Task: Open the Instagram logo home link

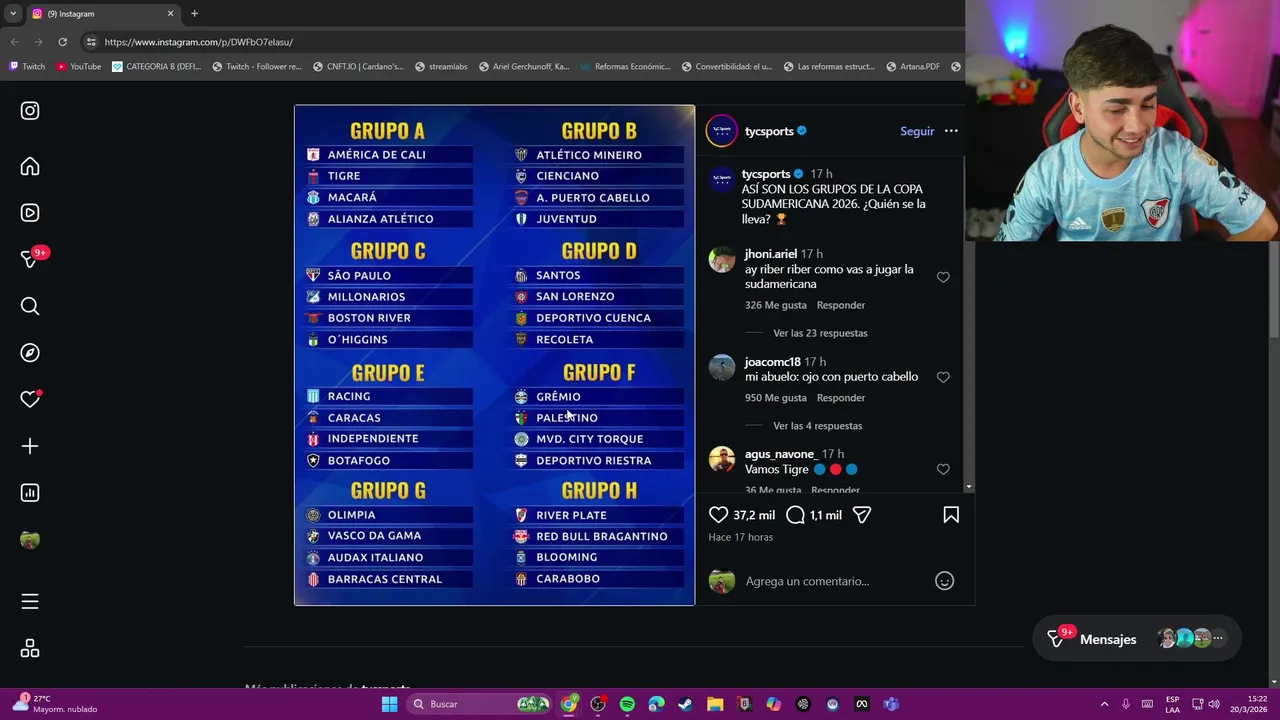Action: (x=30, y=111)
